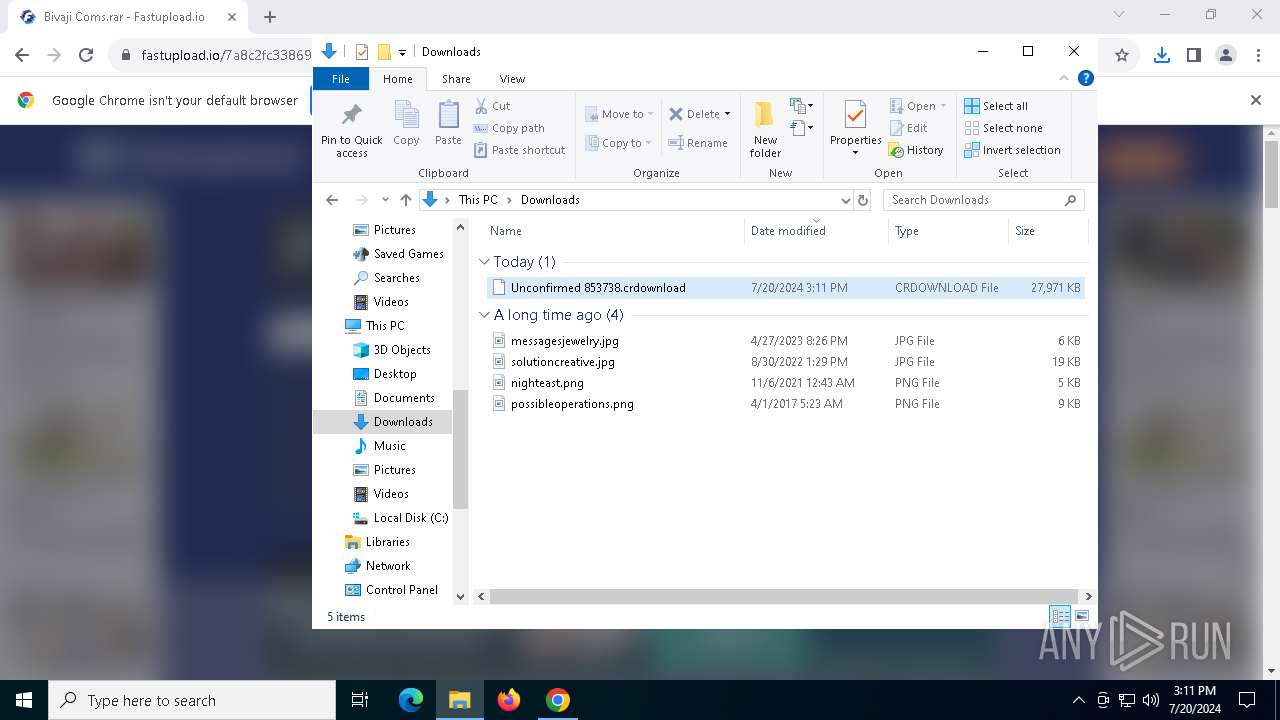Select Unconfirmed 853738.crdownload file
The image size is (1280, 720).
coord(786,288)
